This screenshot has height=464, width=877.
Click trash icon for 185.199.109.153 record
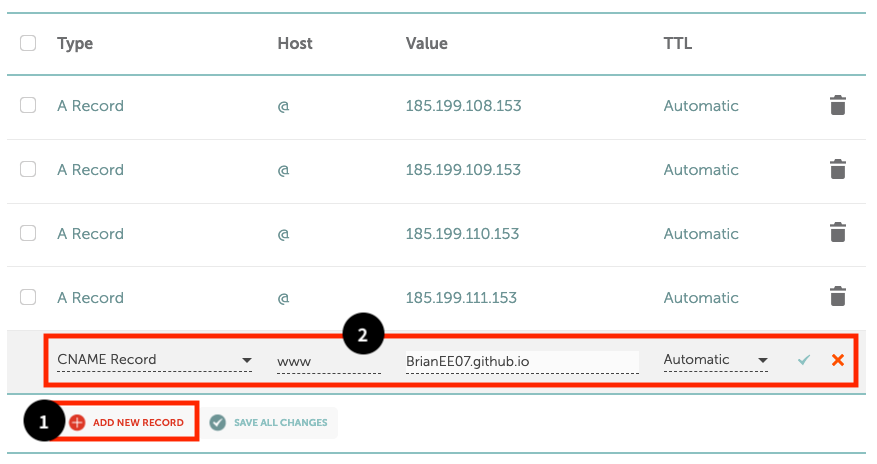838,170
